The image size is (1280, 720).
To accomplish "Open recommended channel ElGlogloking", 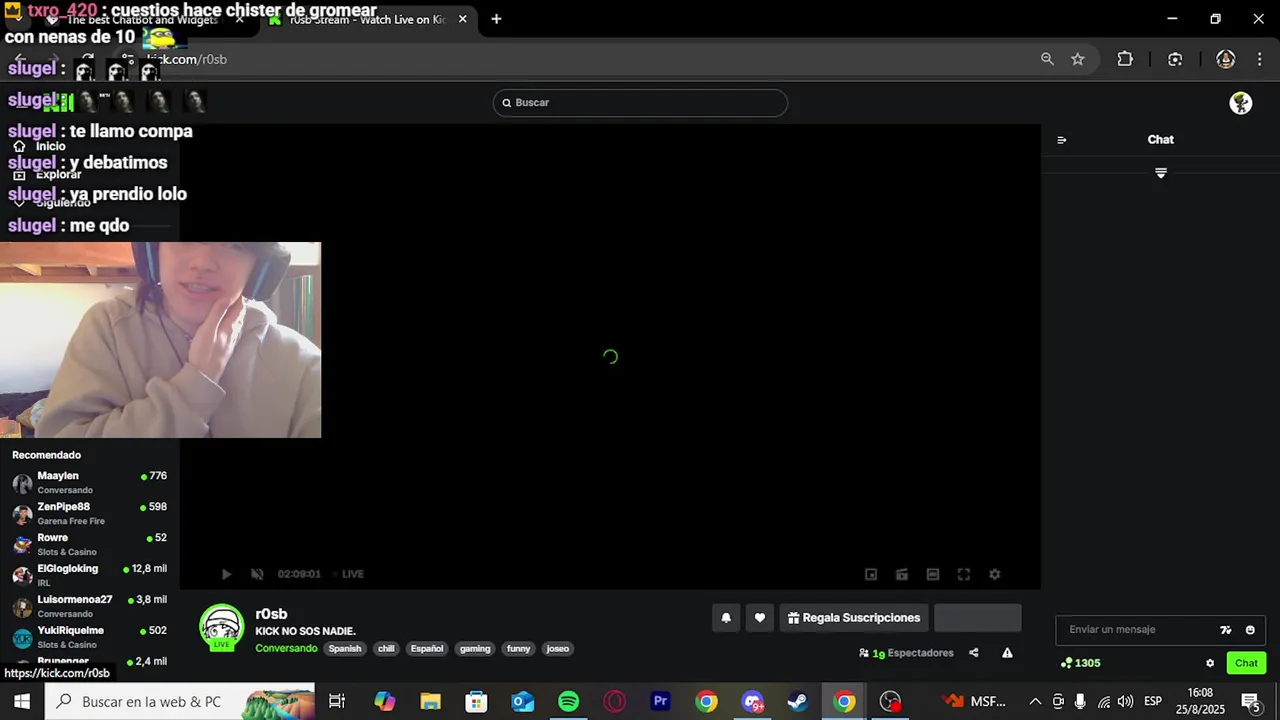I will (x=90, y=576).
